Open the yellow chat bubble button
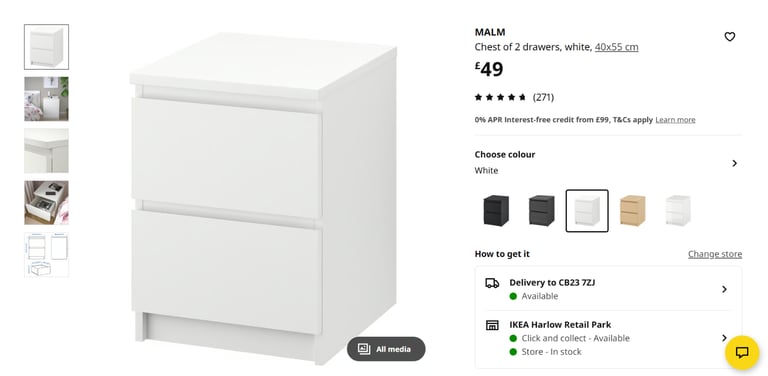The image size is (768, 376). point(742,352)
